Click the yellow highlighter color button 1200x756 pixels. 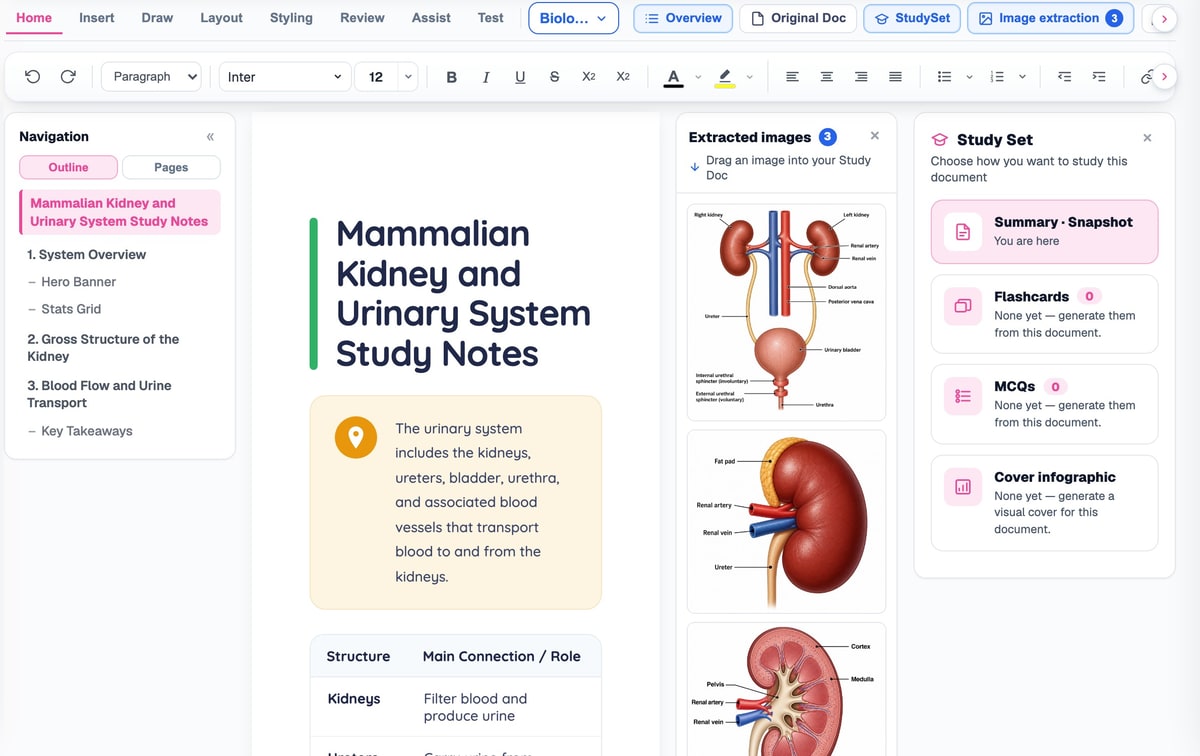point(725,77)
